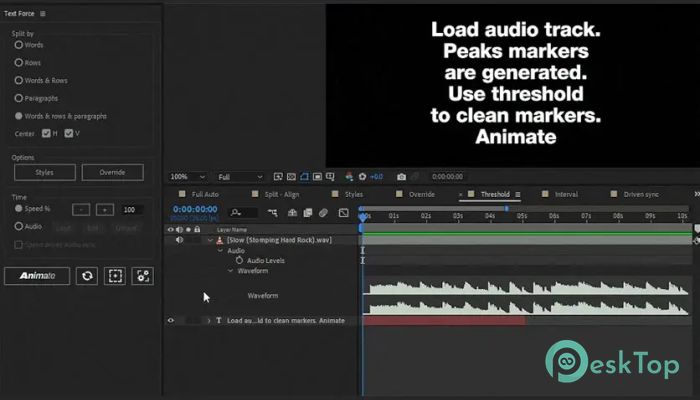Collapse the Slow Stomping Hard Rock wav layer
Viewport: 700px width, 400px height.
(210, 240)
